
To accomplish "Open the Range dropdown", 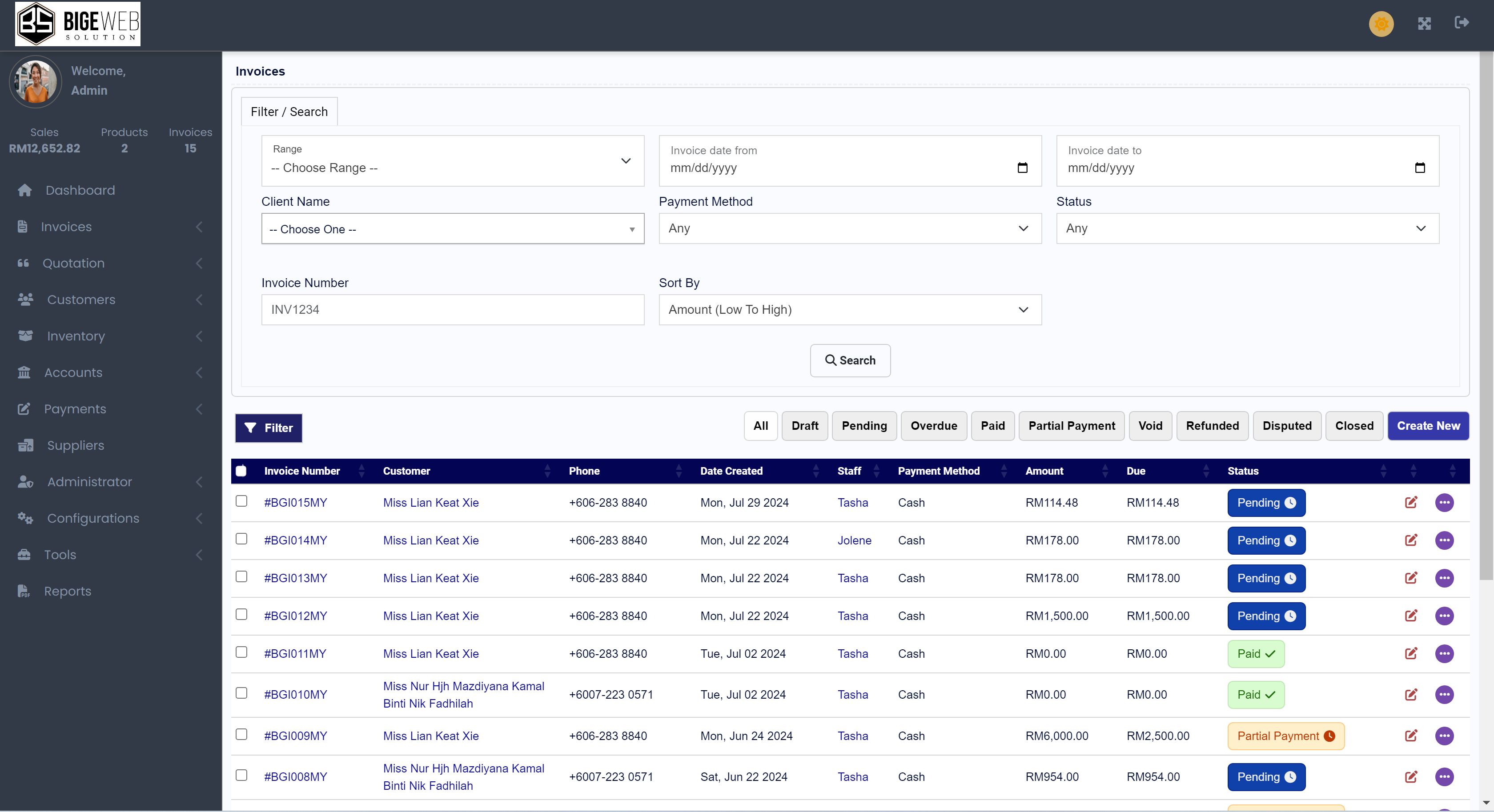I will 452,161.
